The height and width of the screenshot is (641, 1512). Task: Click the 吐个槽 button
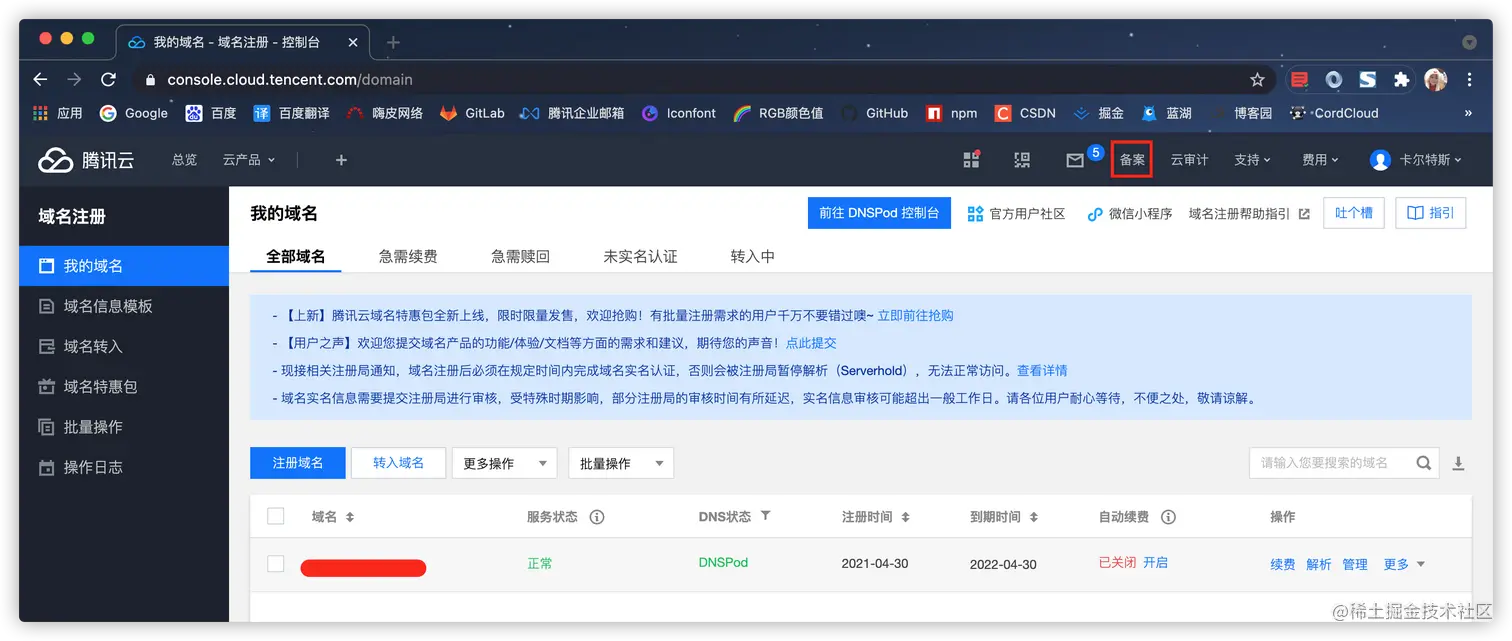click(x=1354, y=213)
